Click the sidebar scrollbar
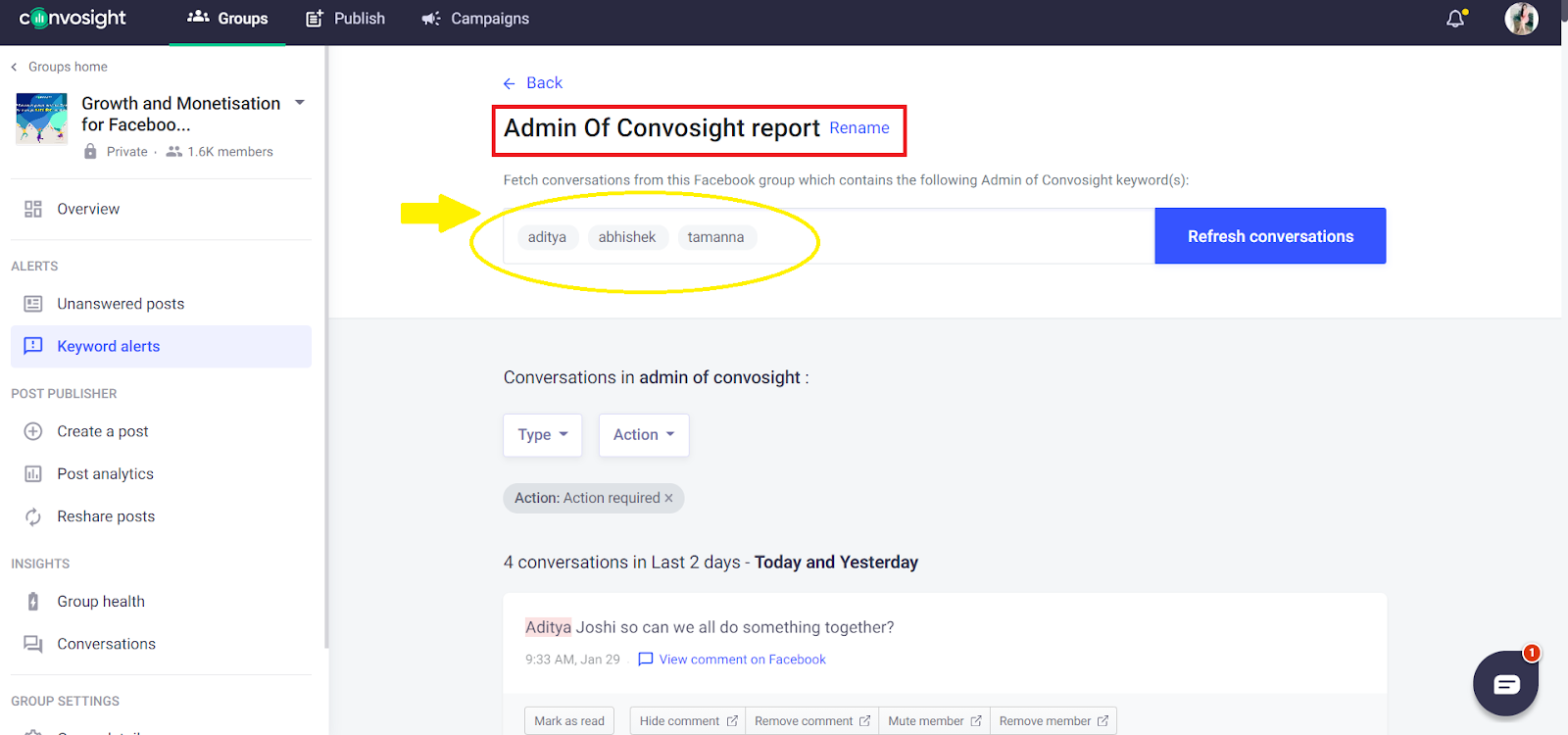Image resolution: width=1568 pixels, height=735 pixels. 326,348
